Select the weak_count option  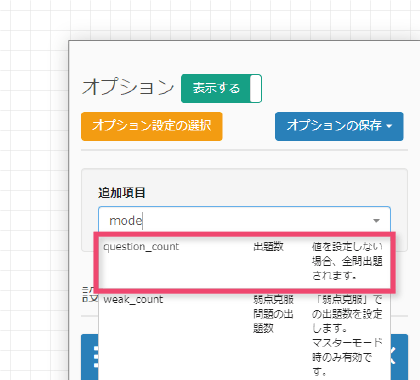coord(244,335)
